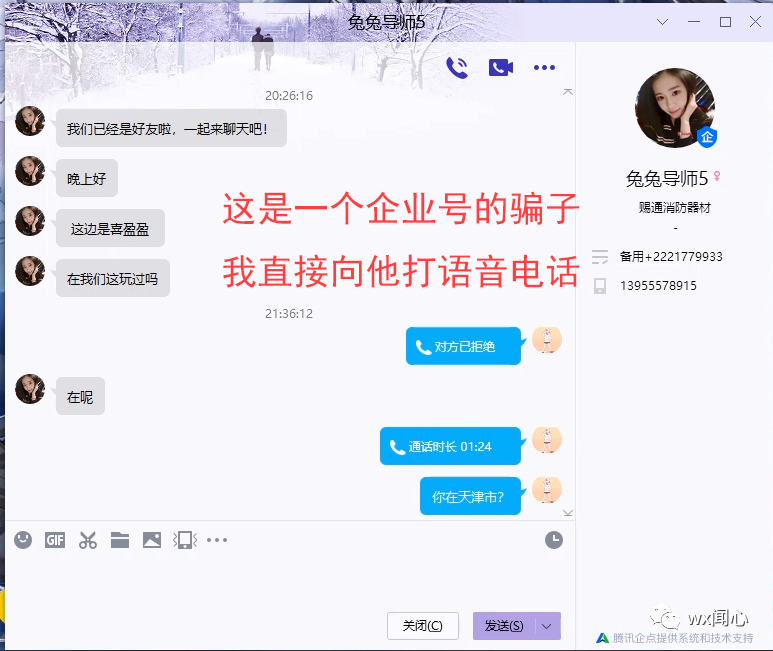The image size is (773, 651).
Task: Click the 21:36:12 timestamp
Action: (x=289, y=313)
